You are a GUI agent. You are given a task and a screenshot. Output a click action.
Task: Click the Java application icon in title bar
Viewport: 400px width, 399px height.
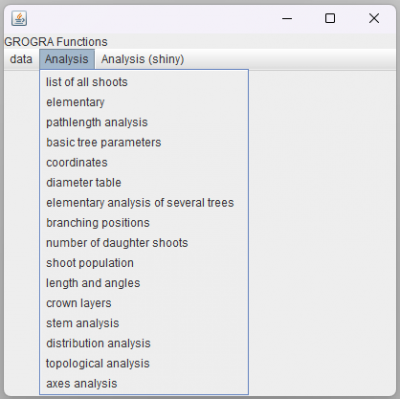point(19,18)
